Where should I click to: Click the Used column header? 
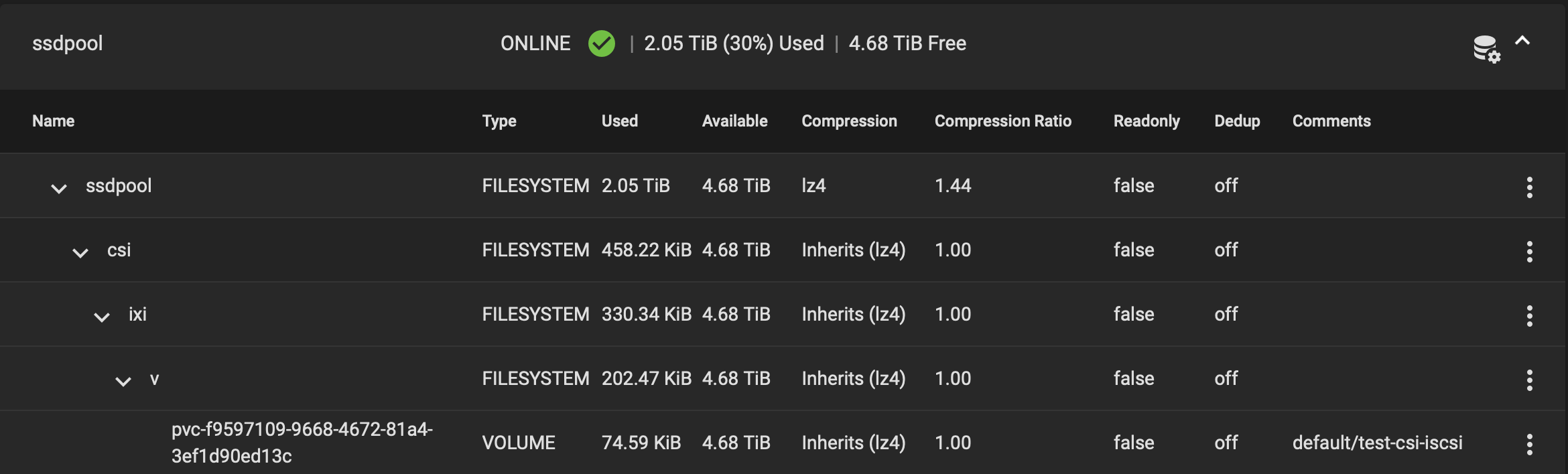point(620,121)
